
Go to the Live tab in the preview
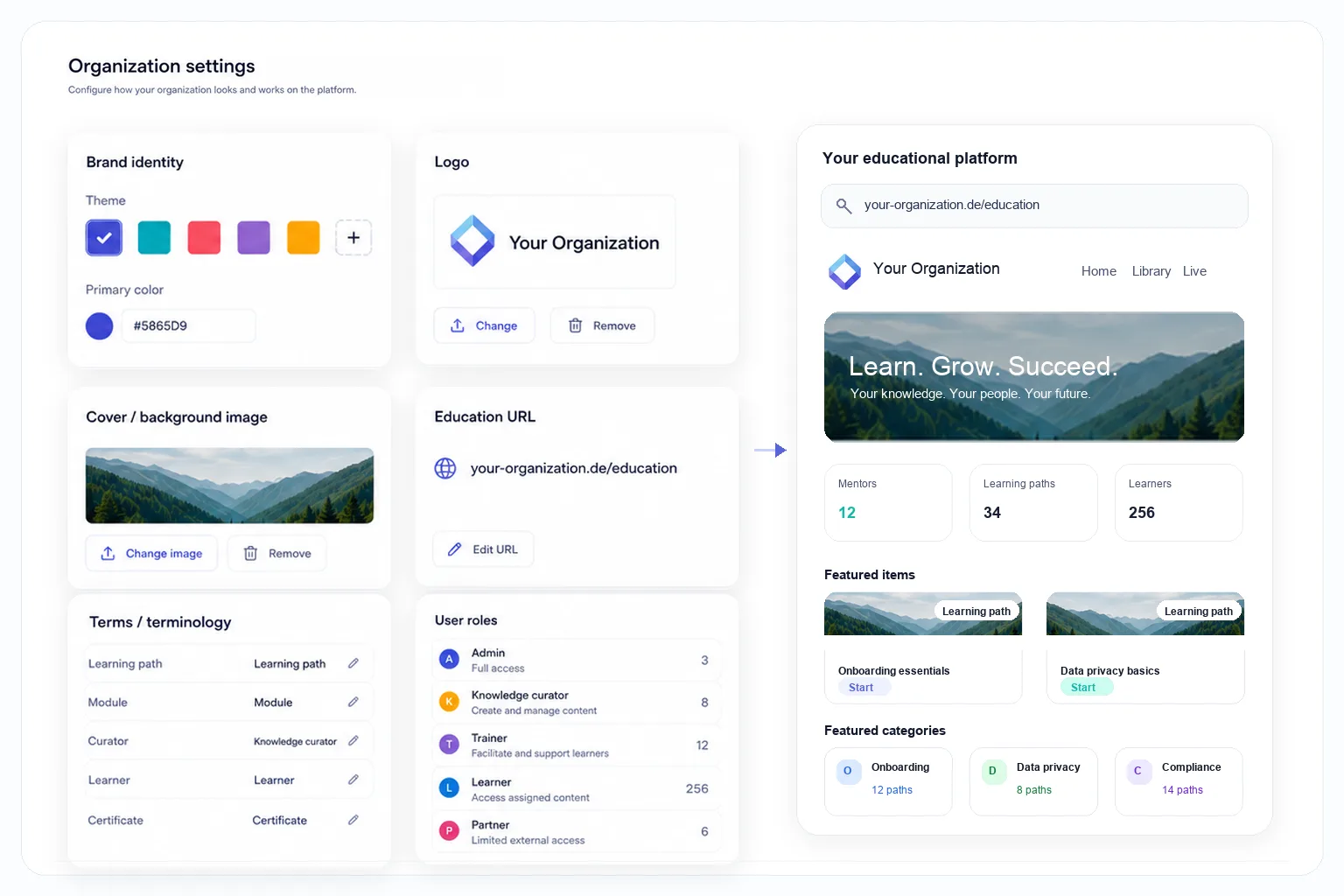tap(1194, 271)
